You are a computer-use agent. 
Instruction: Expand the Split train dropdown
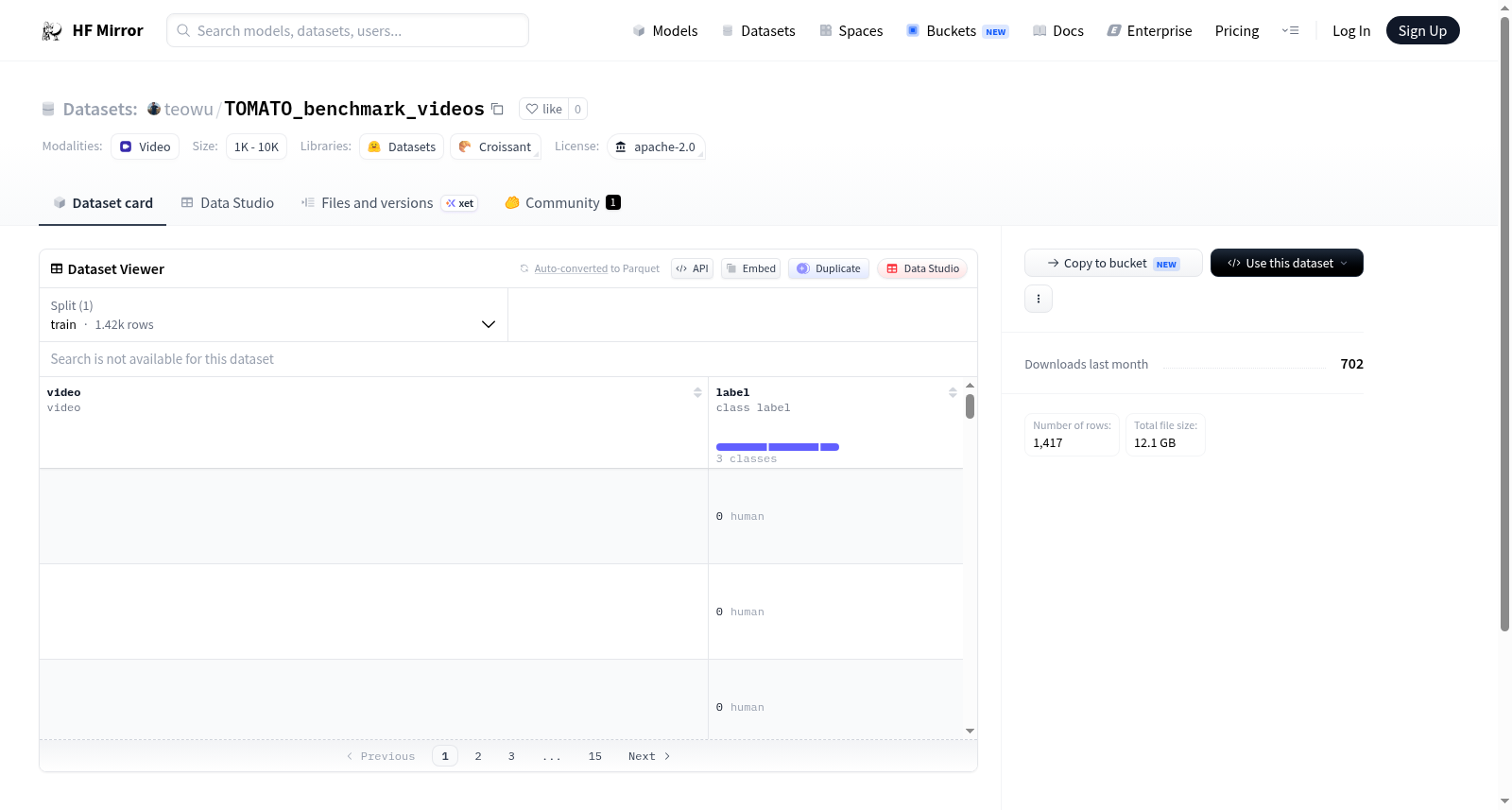click(273, 315)
